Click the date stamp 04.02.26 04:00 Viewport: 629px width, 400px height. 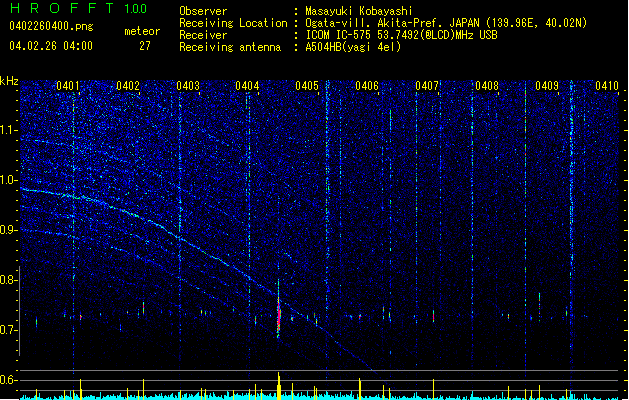pos(51,46)
